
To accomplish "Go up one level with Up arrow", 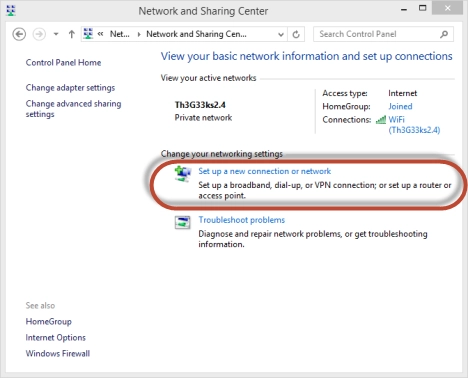I will 71,34.
